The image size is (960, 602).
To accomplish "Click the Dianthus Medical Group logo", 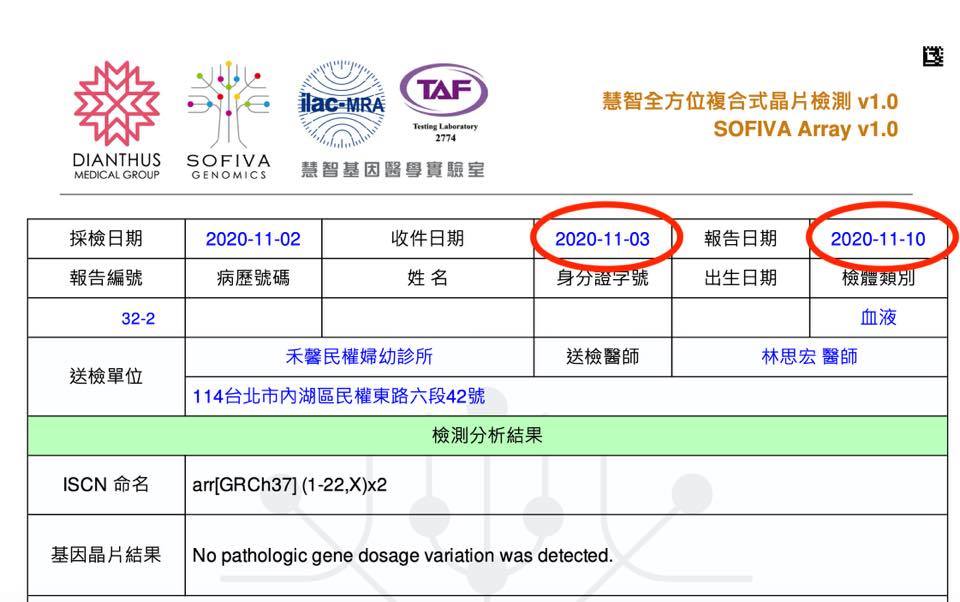I will click(116, 120).
